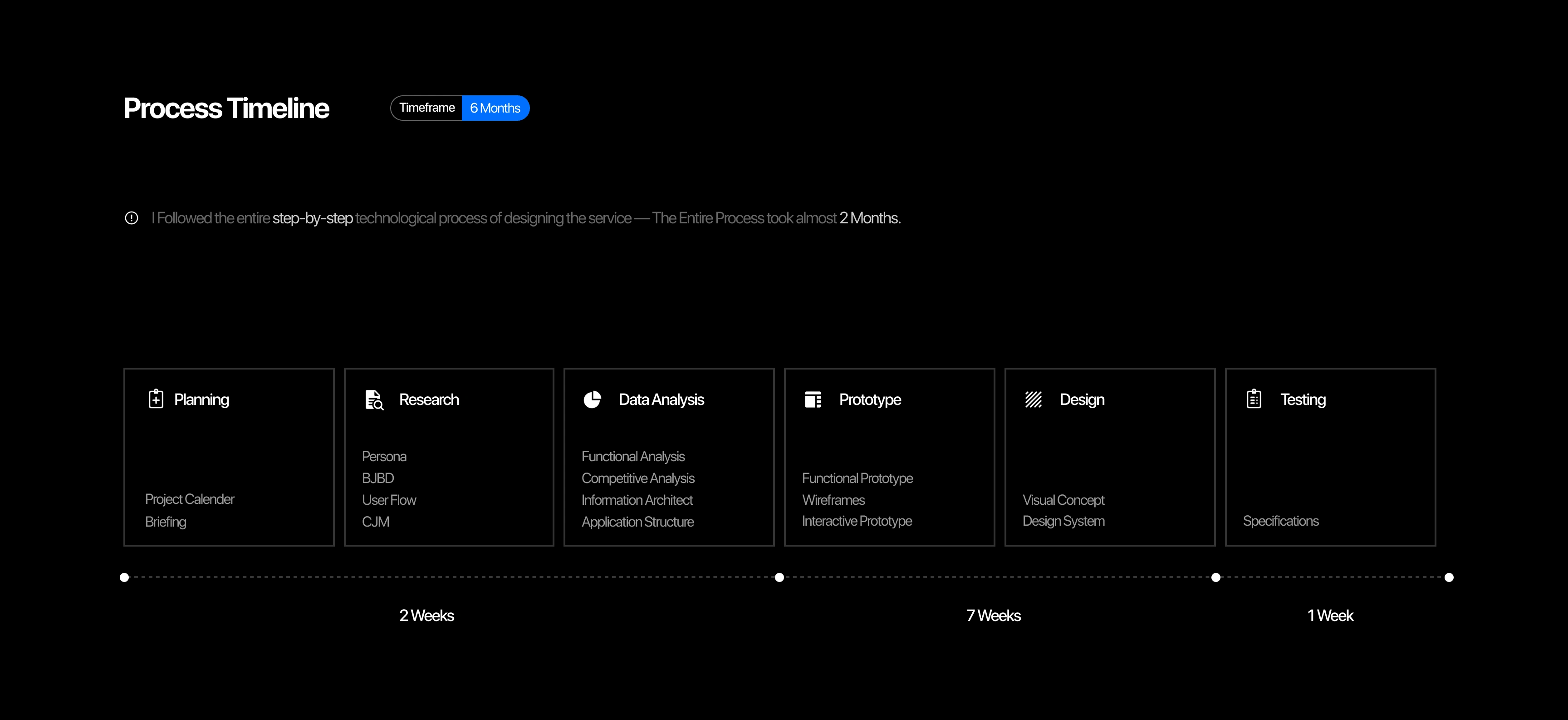Click the timeline dot after Data Analysis

point(779,577)
